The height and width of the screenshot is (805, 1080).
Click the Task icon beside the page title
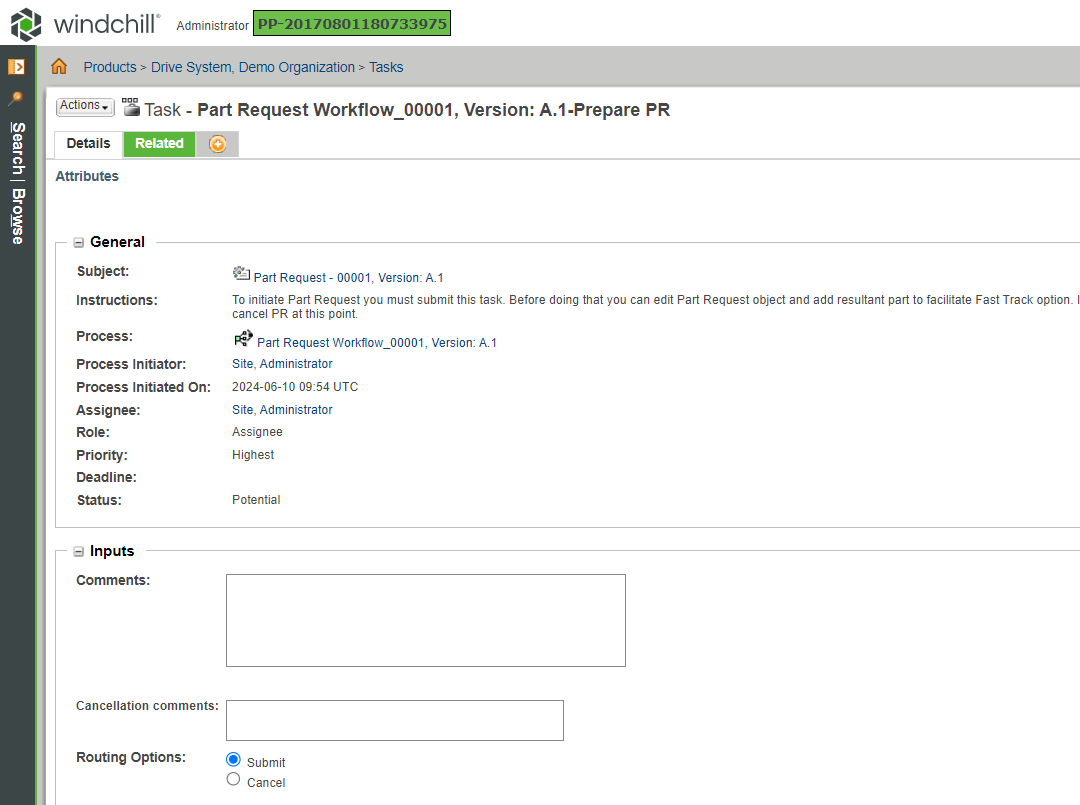(x=132, y=108)
